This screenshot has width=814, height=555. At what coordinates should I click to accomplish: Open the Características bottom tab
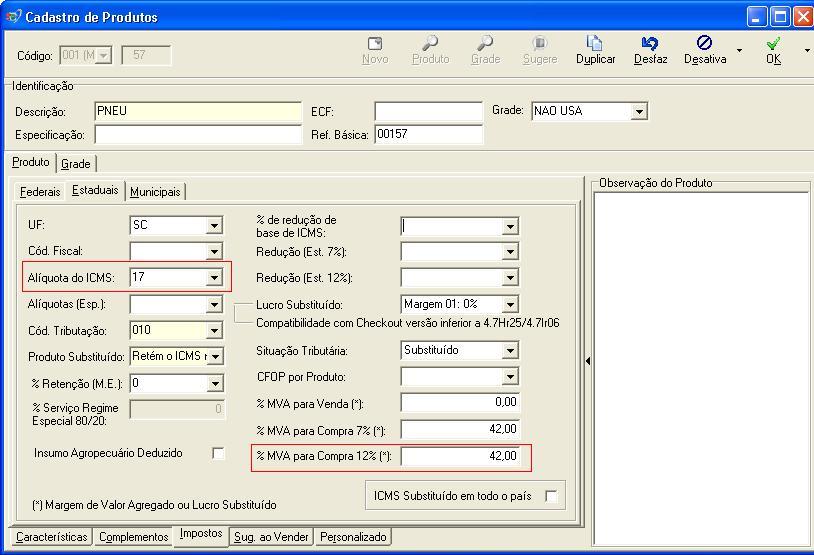click(52, 537)
